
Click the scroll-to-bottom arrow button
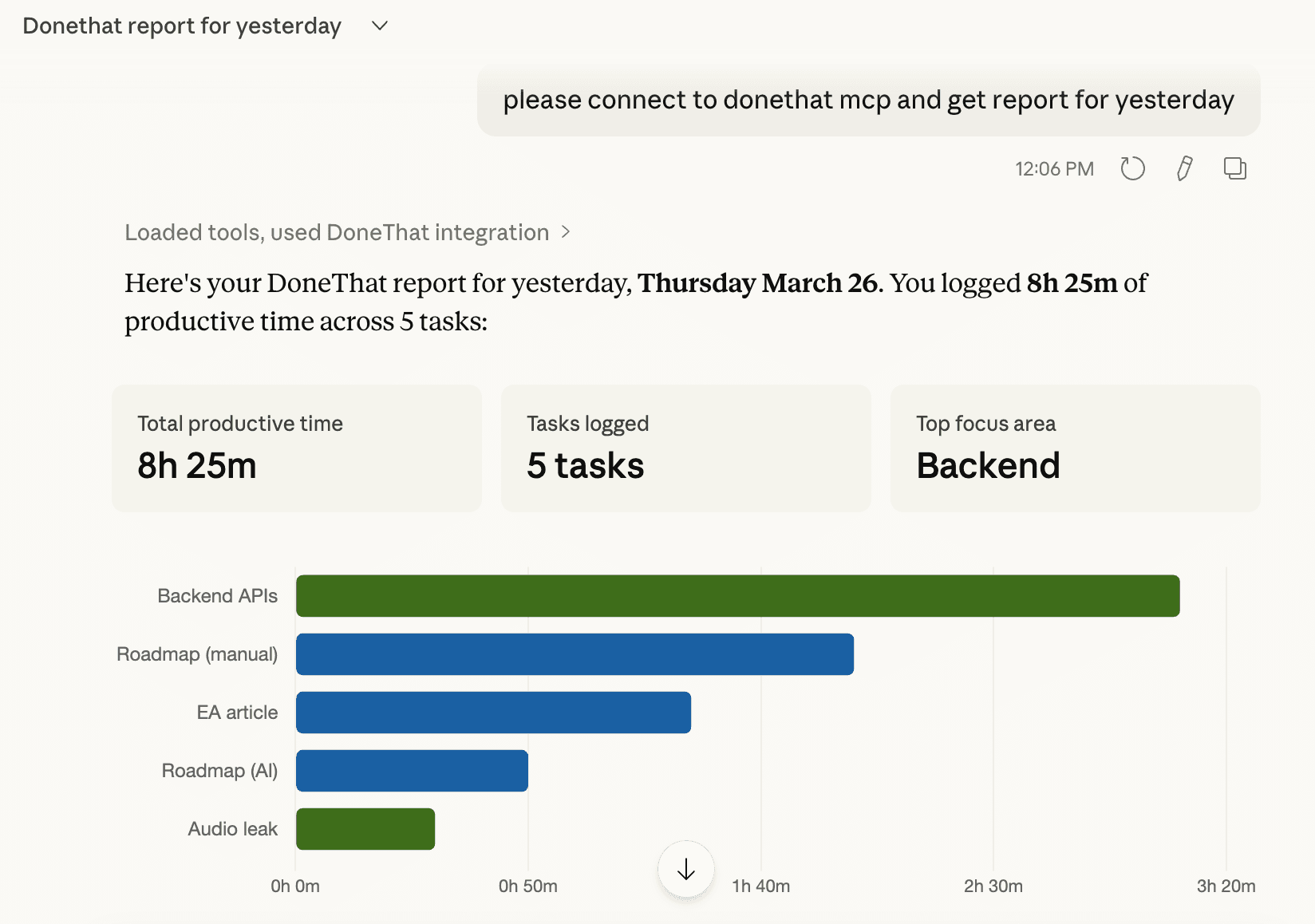click(x=685, y=871)
